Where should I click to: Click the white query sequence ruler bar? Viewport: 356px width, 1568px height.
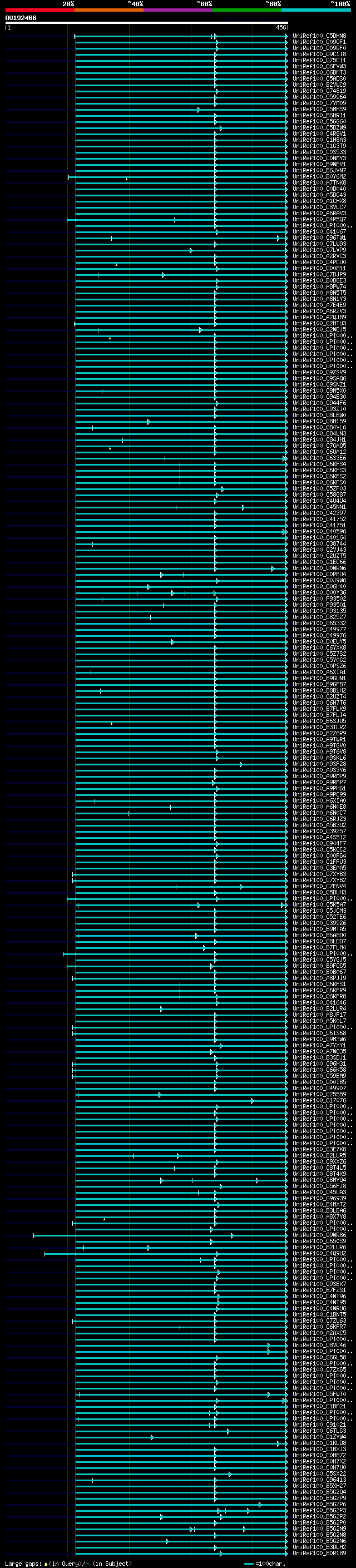tap(147, 22)
